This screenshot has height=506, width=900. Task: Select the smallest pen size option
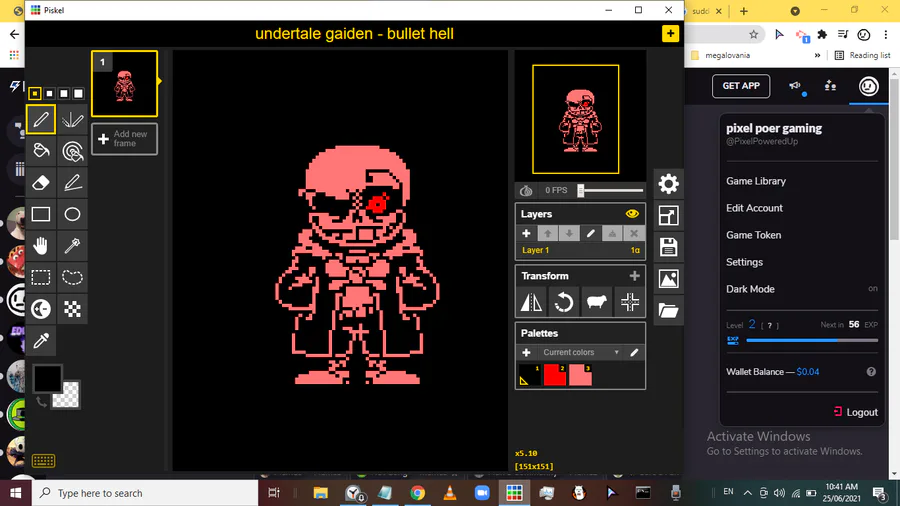click(x=34, y=94)
